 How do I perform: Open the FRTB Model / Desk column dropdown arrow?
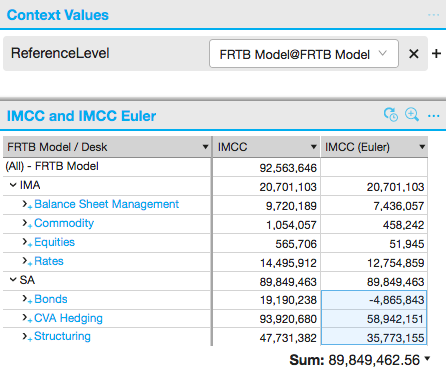pyautogui.click(x=205, y=147)
